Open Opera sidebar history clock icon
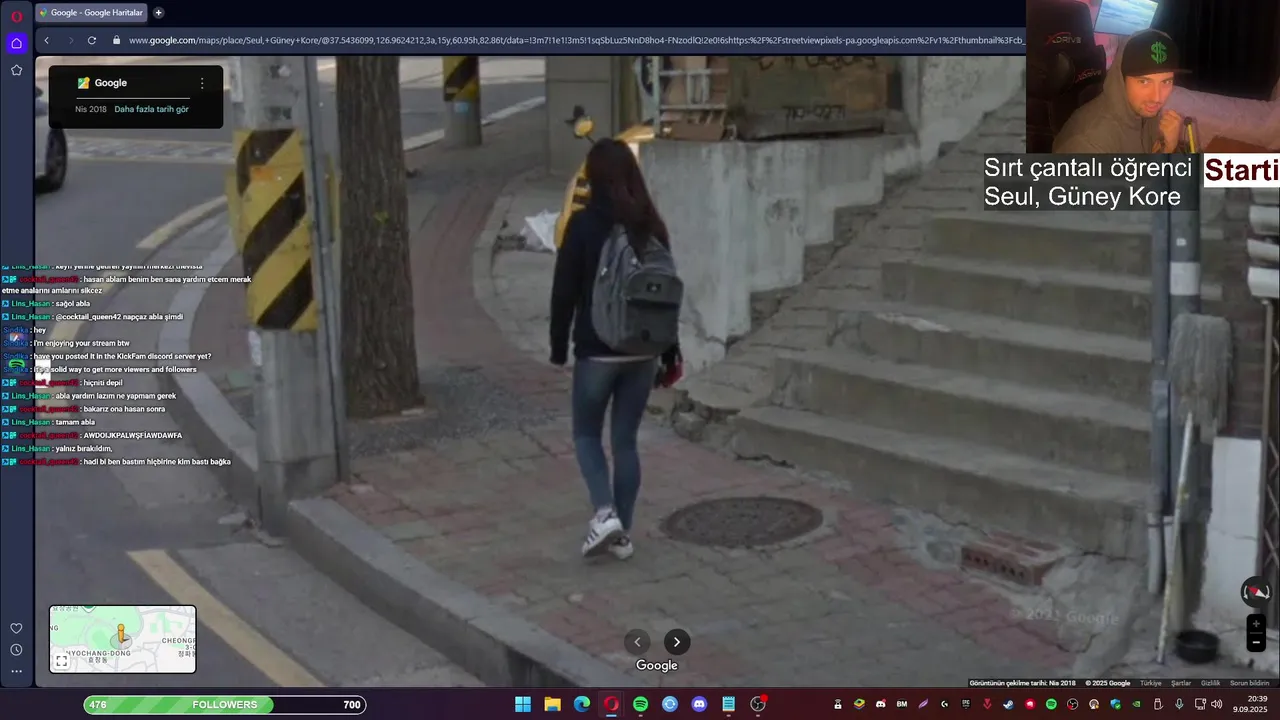The height and width of the screenshot is (720, 1280). (x=16, y=650)
